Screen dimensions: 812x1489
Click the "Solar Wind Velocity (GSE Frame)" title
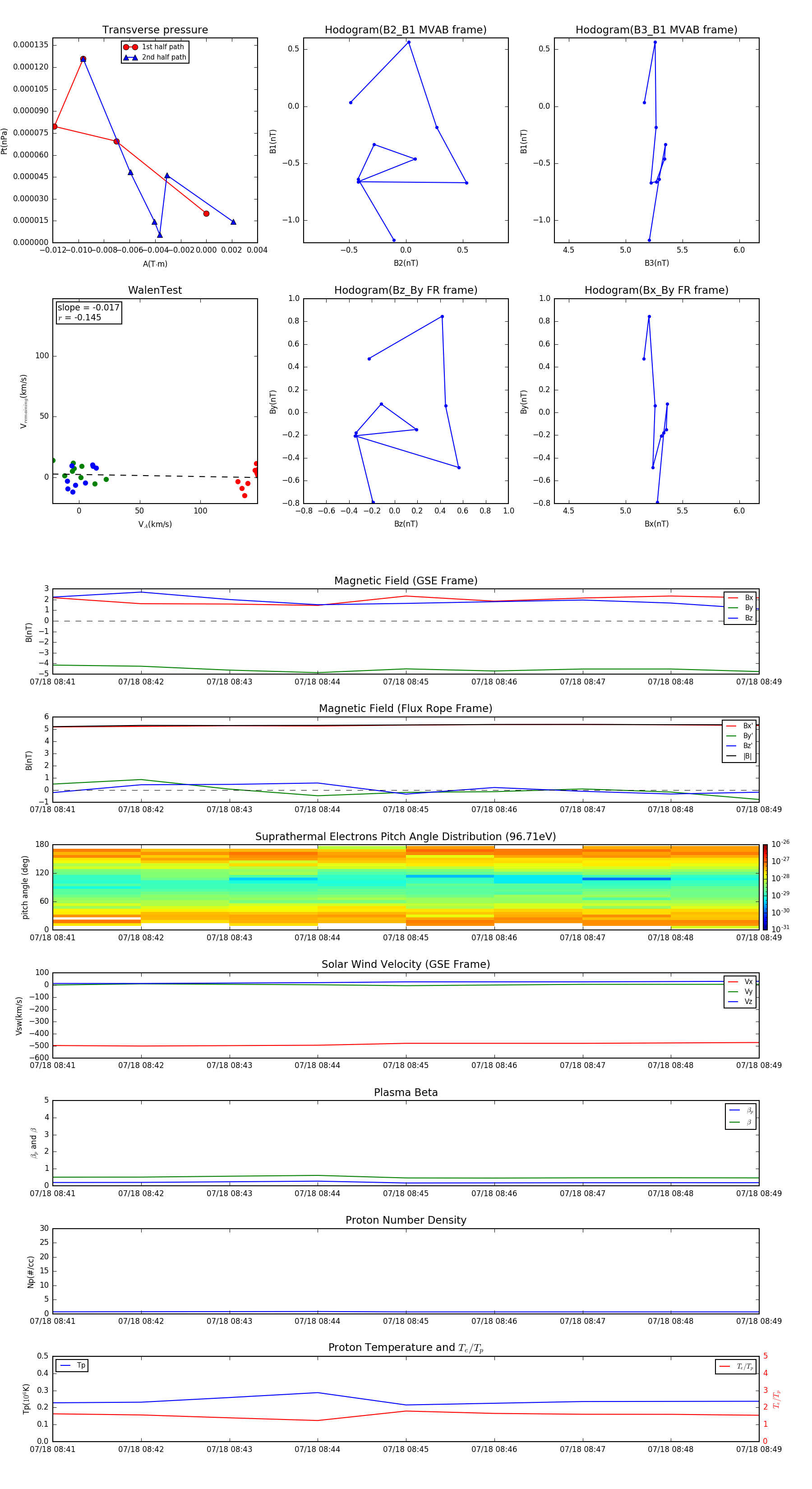406,964
